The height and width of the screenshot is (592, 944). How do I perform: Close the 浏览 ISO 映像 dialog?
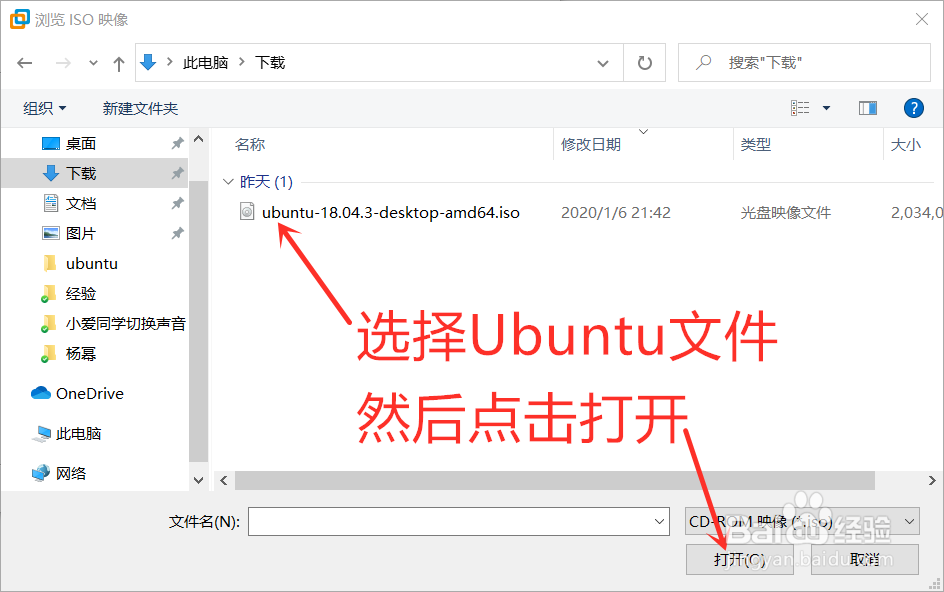click(922, 19)
